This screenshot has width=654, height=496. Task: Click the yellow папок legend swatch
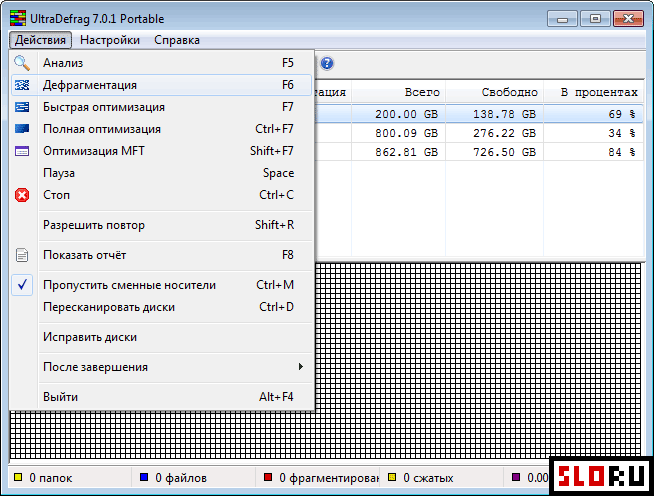click(x=18, y=477)
